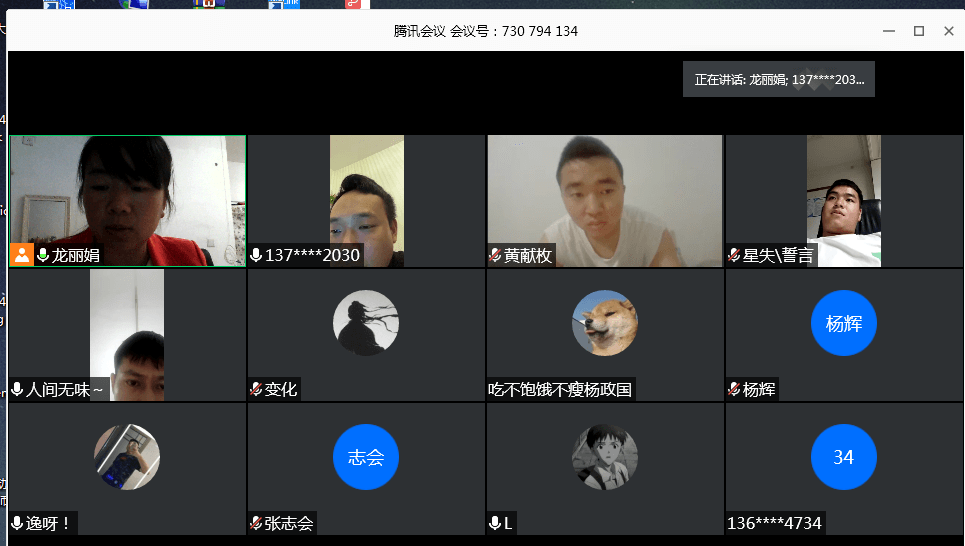The width and height of the screenshot is (965, 546).
Task: Click the name label 龙丽娟
Action: (75, 255)
